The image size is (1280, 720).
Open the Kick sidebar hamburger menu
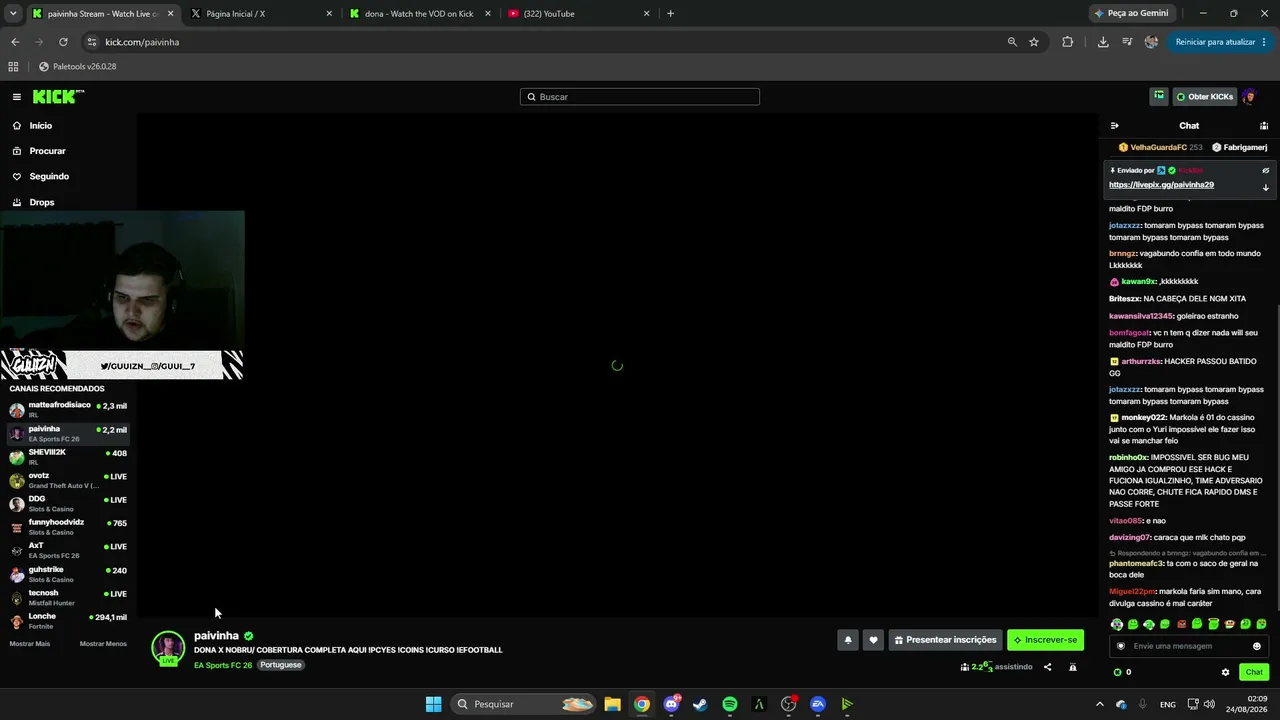(17, 97)
